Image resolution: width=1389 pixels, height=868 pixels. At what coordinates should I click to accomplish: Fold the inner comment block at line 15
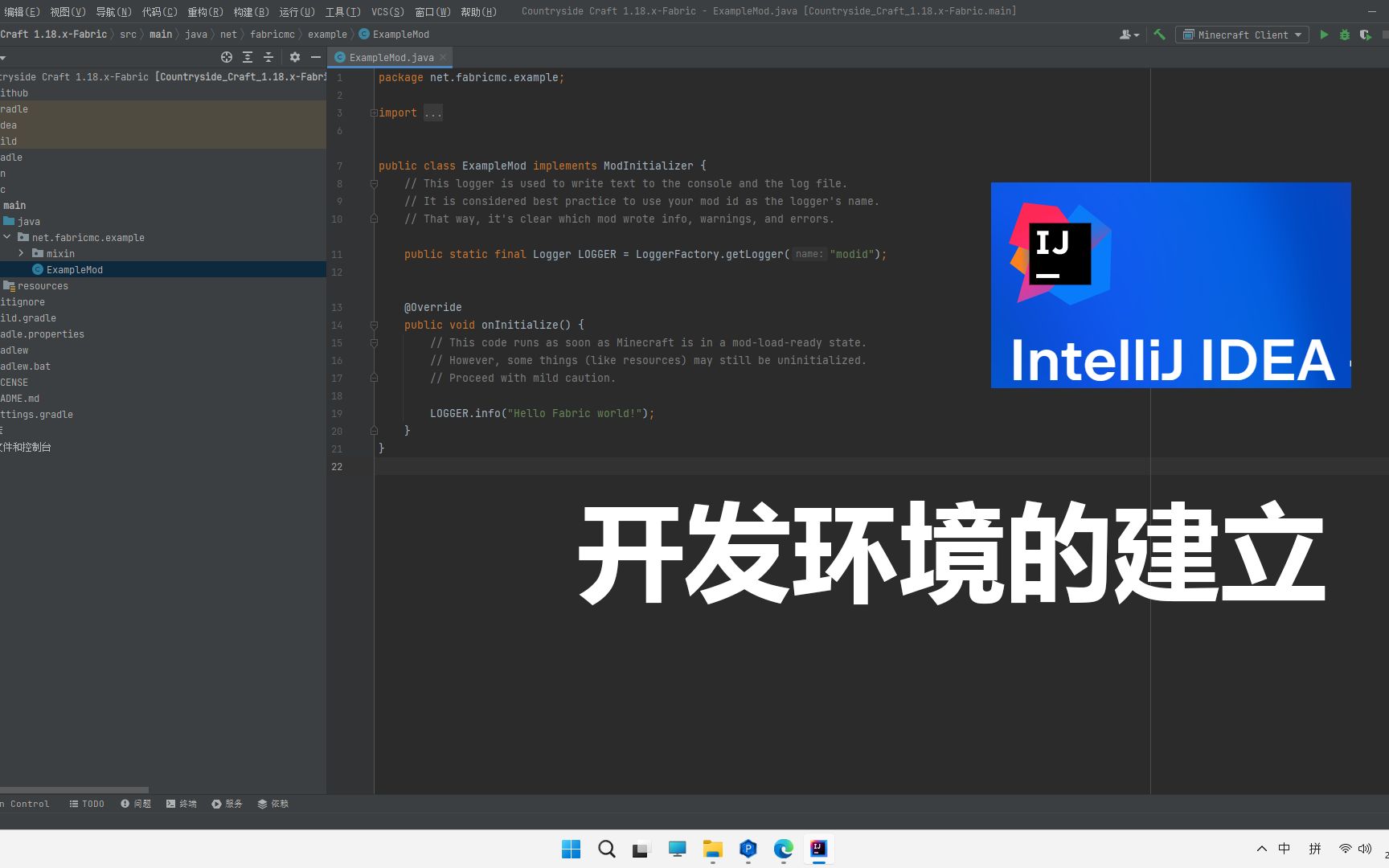(374, 343)
